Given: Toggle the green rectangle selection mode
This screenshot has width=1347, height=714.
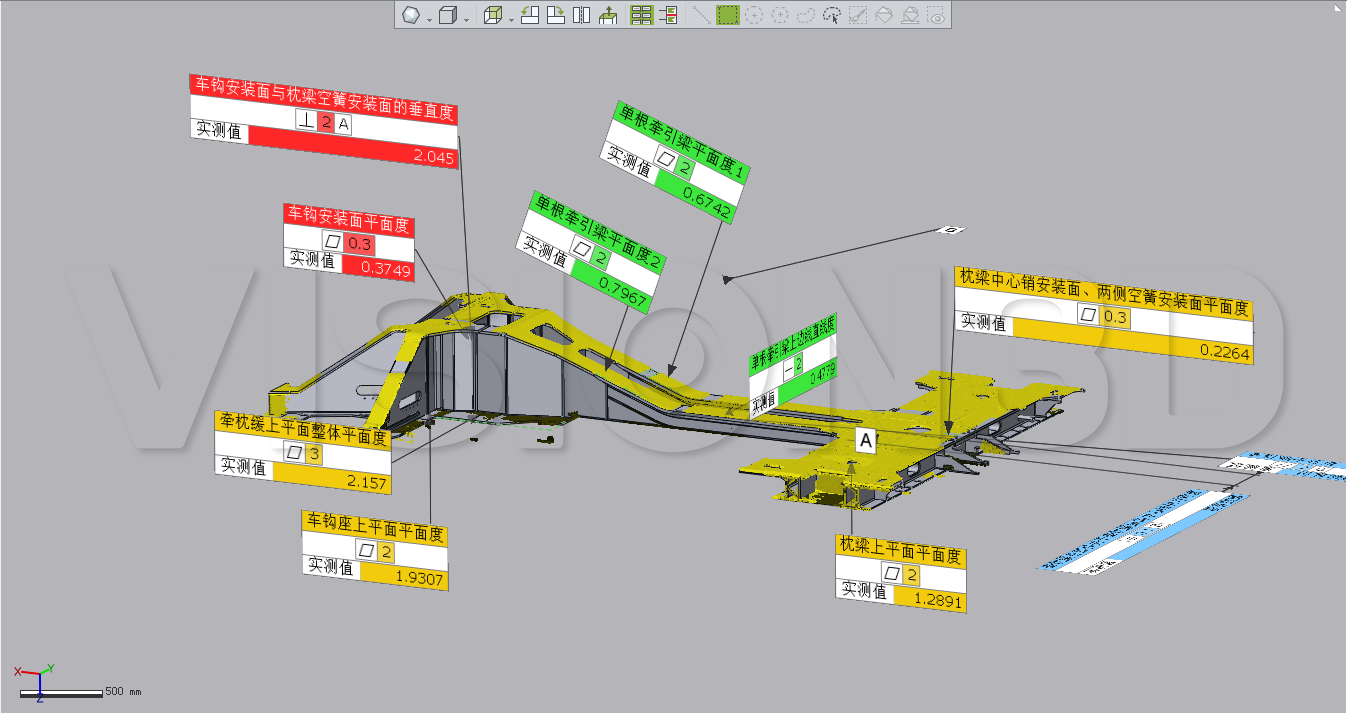Looking at the screenshot, I should point(727,15).
